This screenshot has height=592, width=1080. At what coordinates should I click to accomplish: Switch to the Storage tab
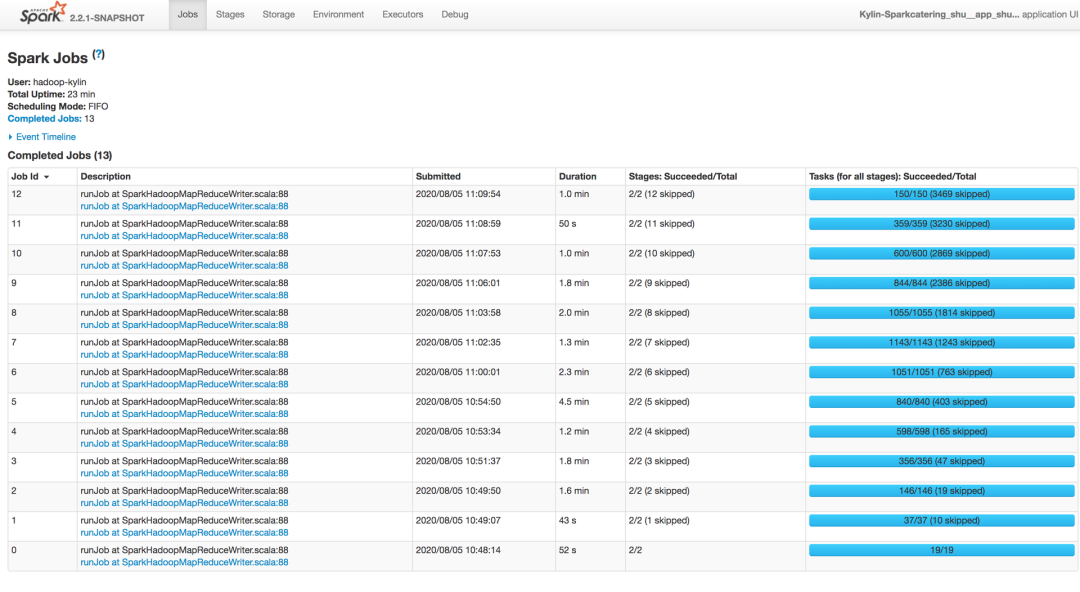tap(278, 15)
